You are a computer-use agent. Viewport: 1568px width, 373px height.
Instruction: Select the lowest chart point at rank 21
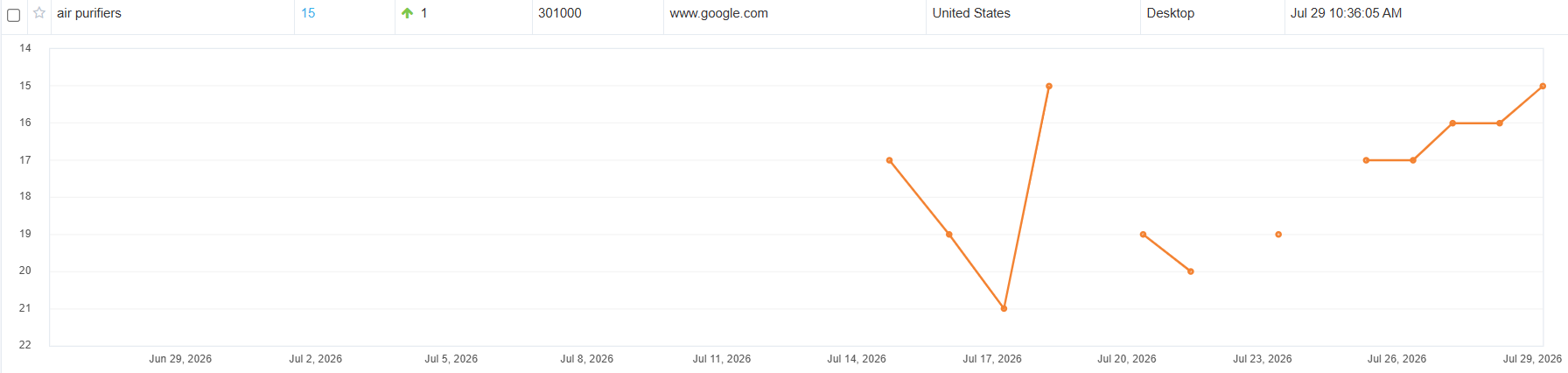(1004, 308)
